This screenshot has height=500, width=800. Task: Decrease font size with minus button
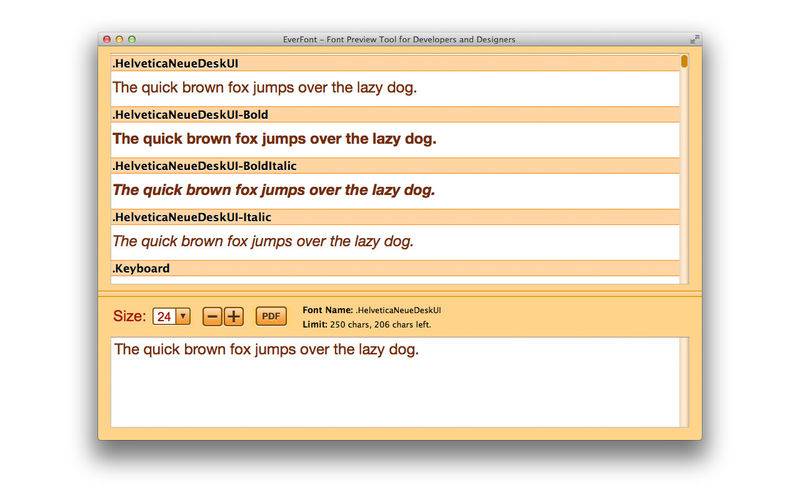[212, 317]
